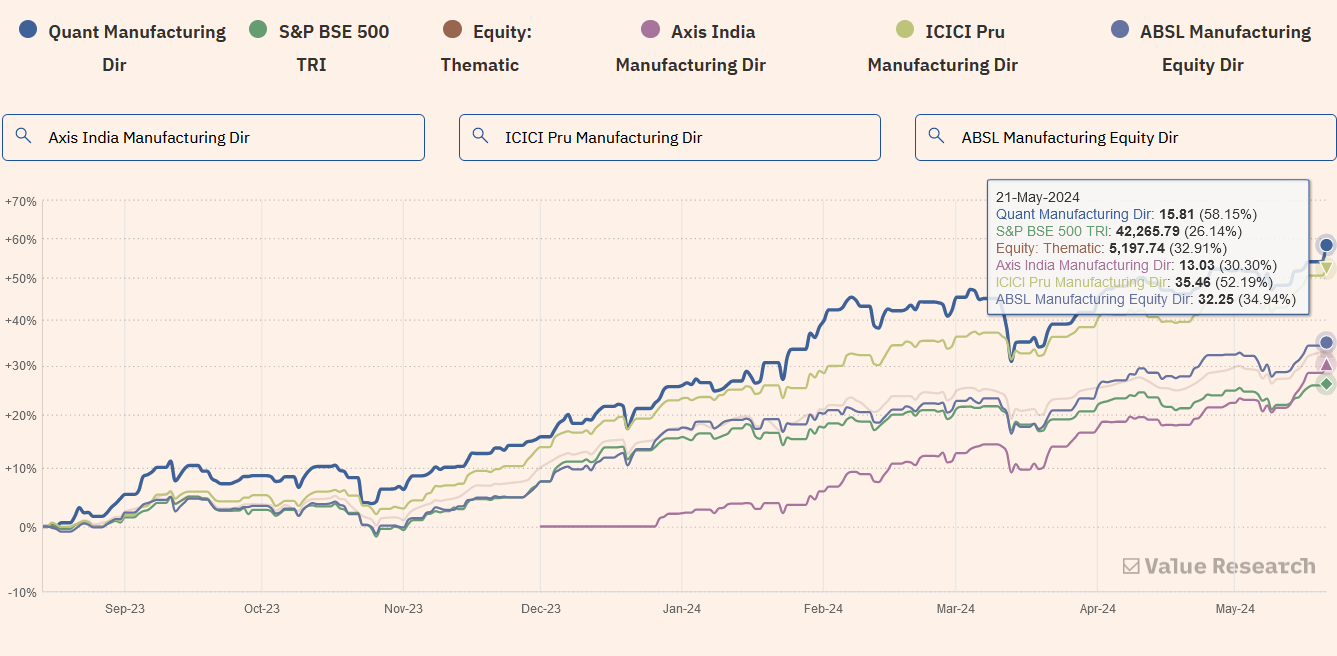The width and height of the screenshot is (1337, 656).
Task: Click search icon in ICICI Pru field
Action: point(480,136)
